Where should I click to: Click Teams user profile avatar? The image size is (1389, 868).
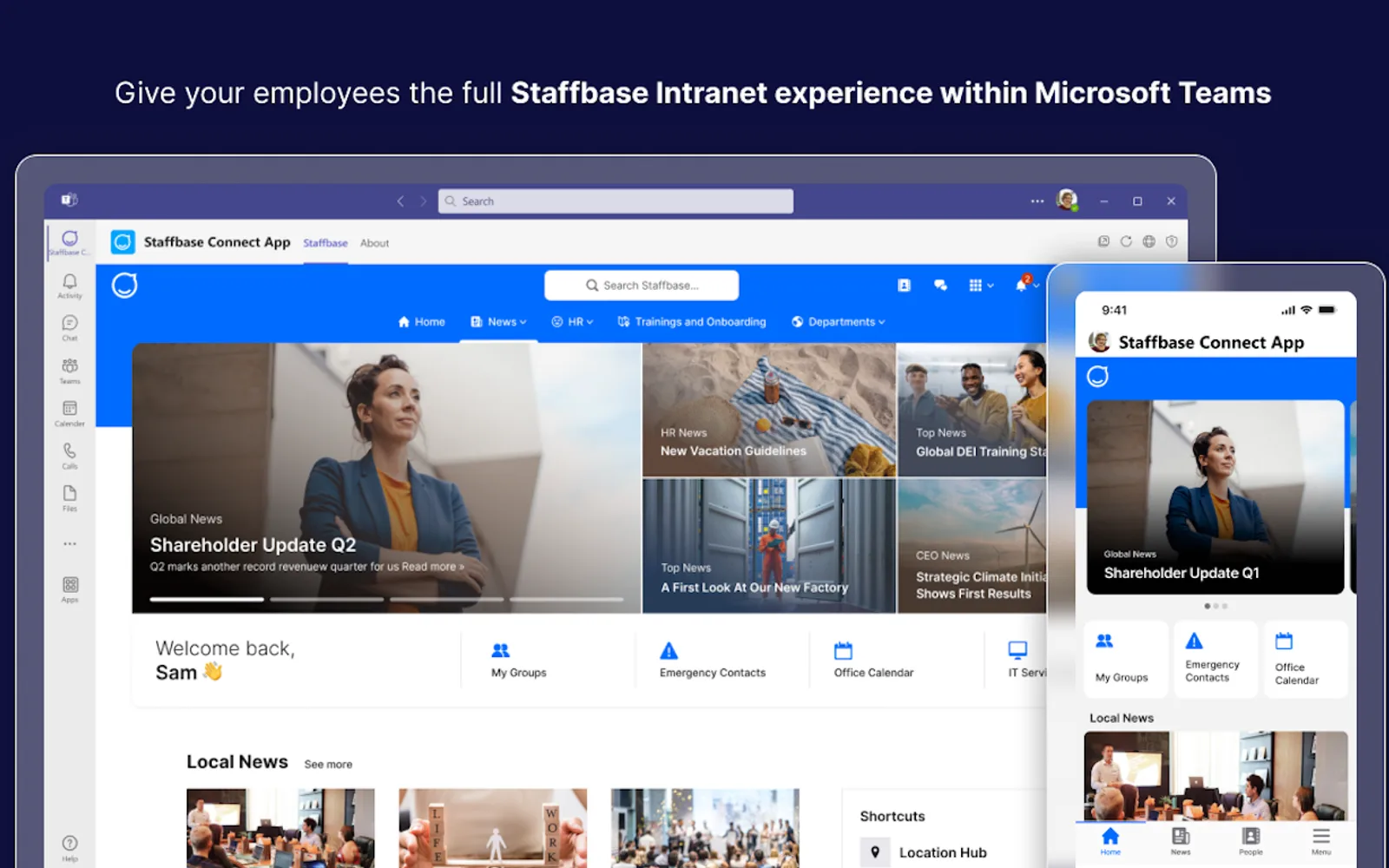click(1067, 200)
